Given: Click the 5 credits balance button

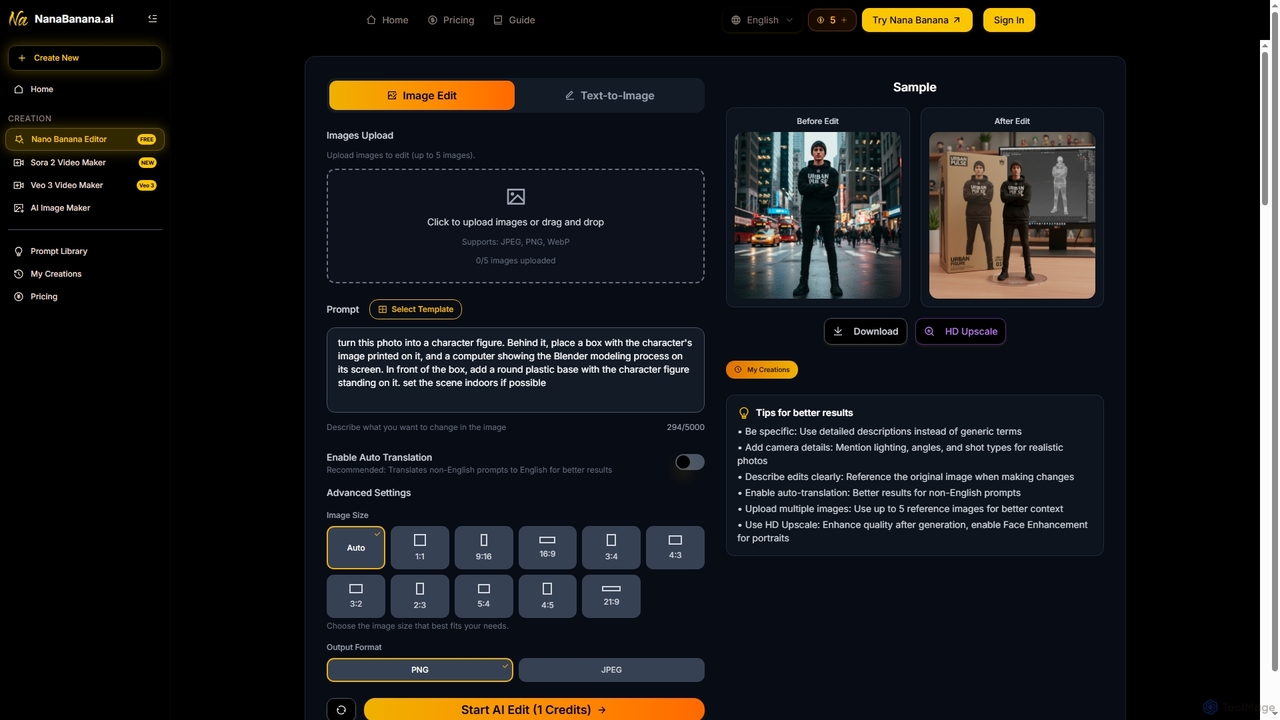Looking at the screenshot, I should click(x=832, y=20).
